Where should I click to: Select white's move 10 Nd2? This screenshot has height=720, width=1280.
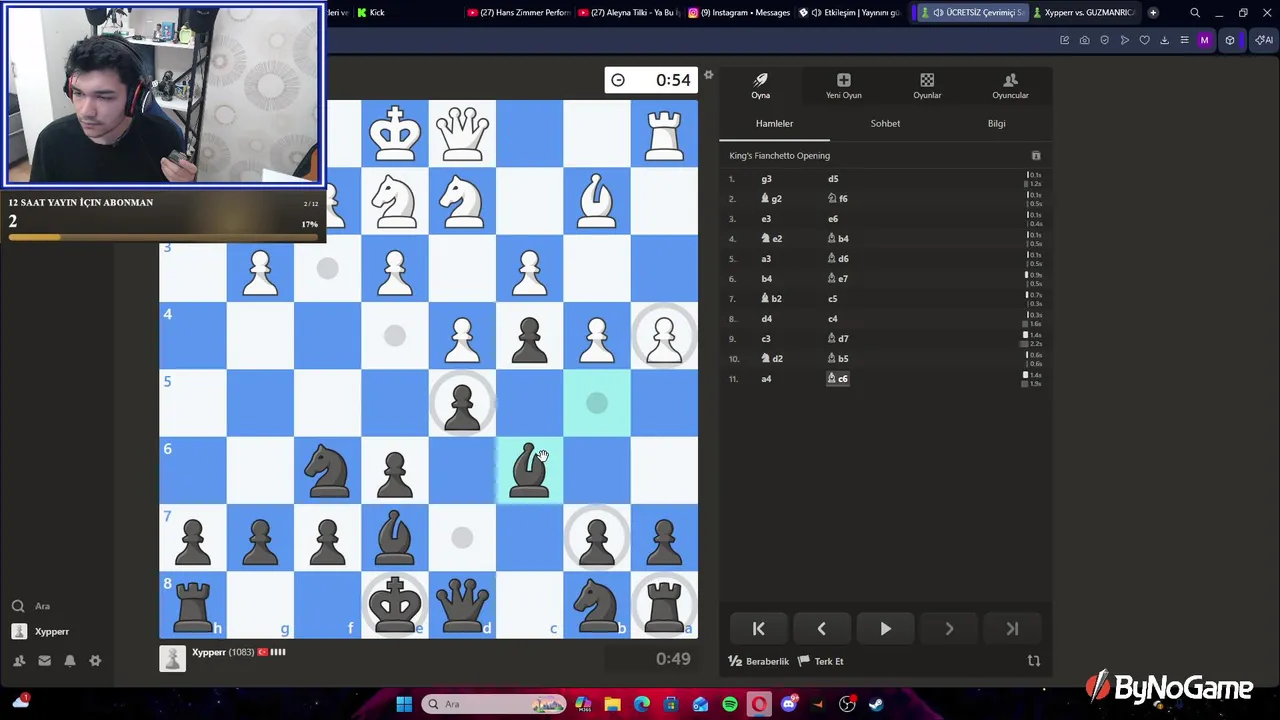point(771,359)
